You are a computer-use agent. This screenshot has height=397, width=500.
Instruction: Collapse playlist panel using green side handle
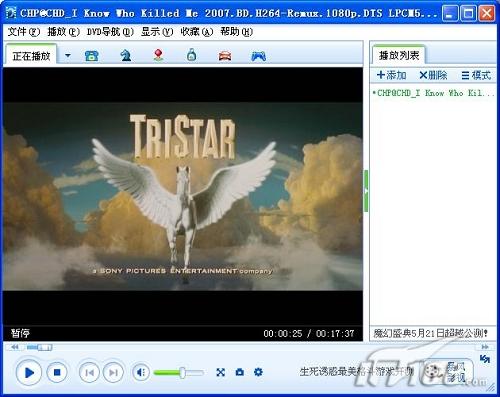coord(366,191)
